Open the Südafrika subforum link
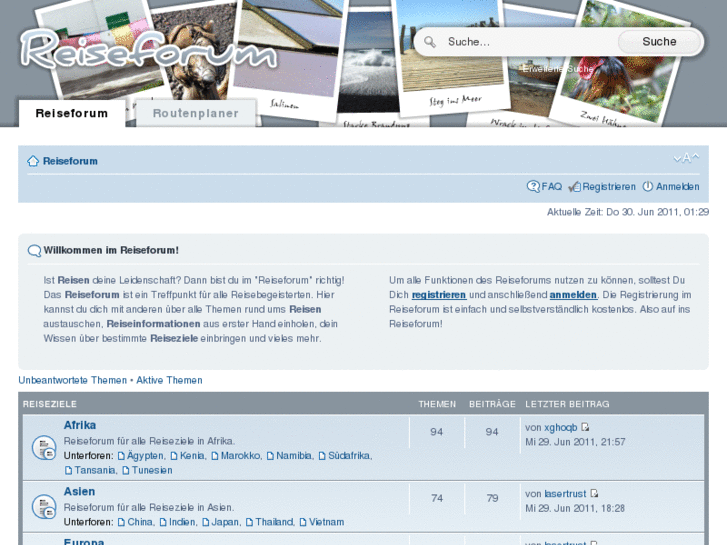This screenshot has height=545, width=727. click(x=349, y=456)
